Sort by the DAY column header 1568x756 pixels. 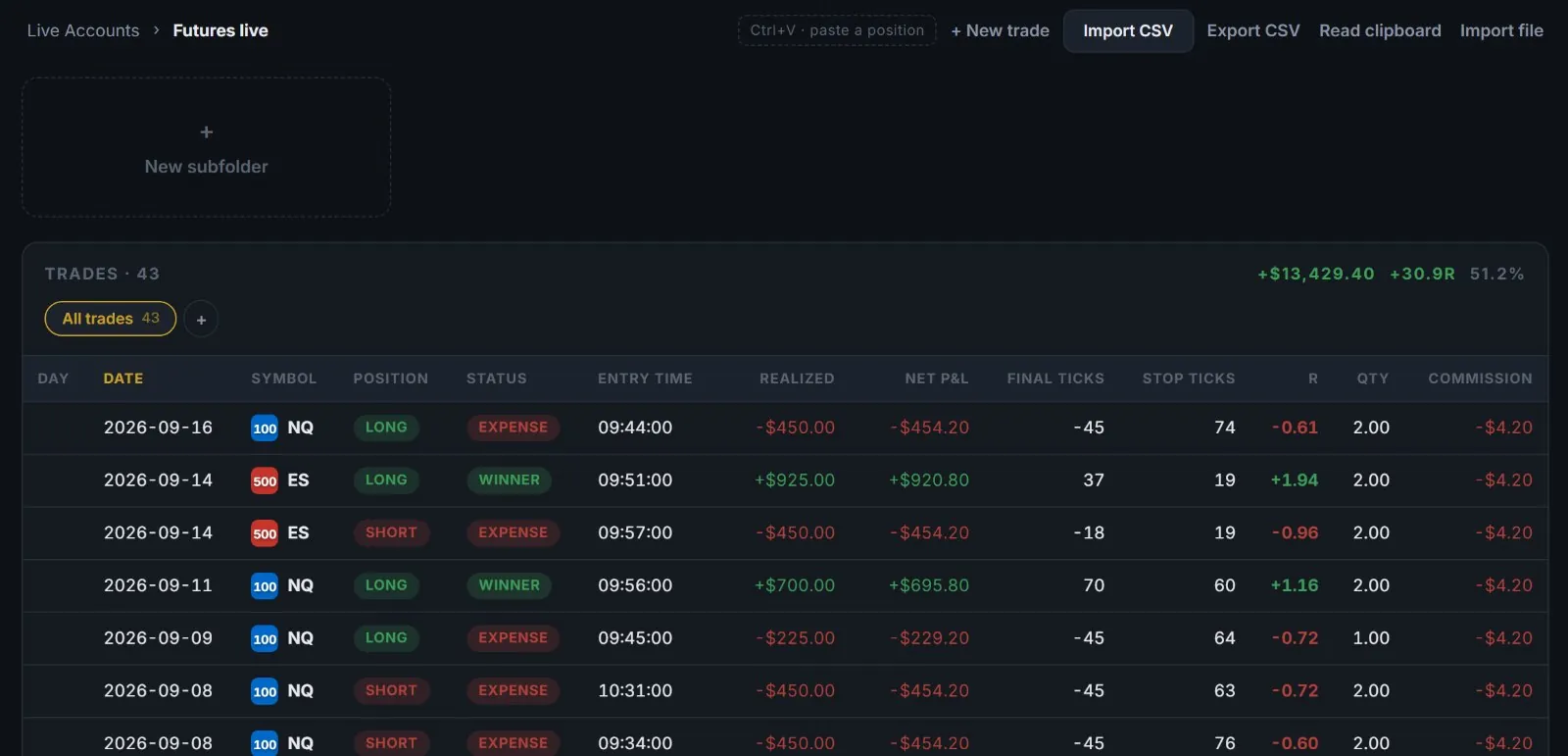tap(53, 378)
